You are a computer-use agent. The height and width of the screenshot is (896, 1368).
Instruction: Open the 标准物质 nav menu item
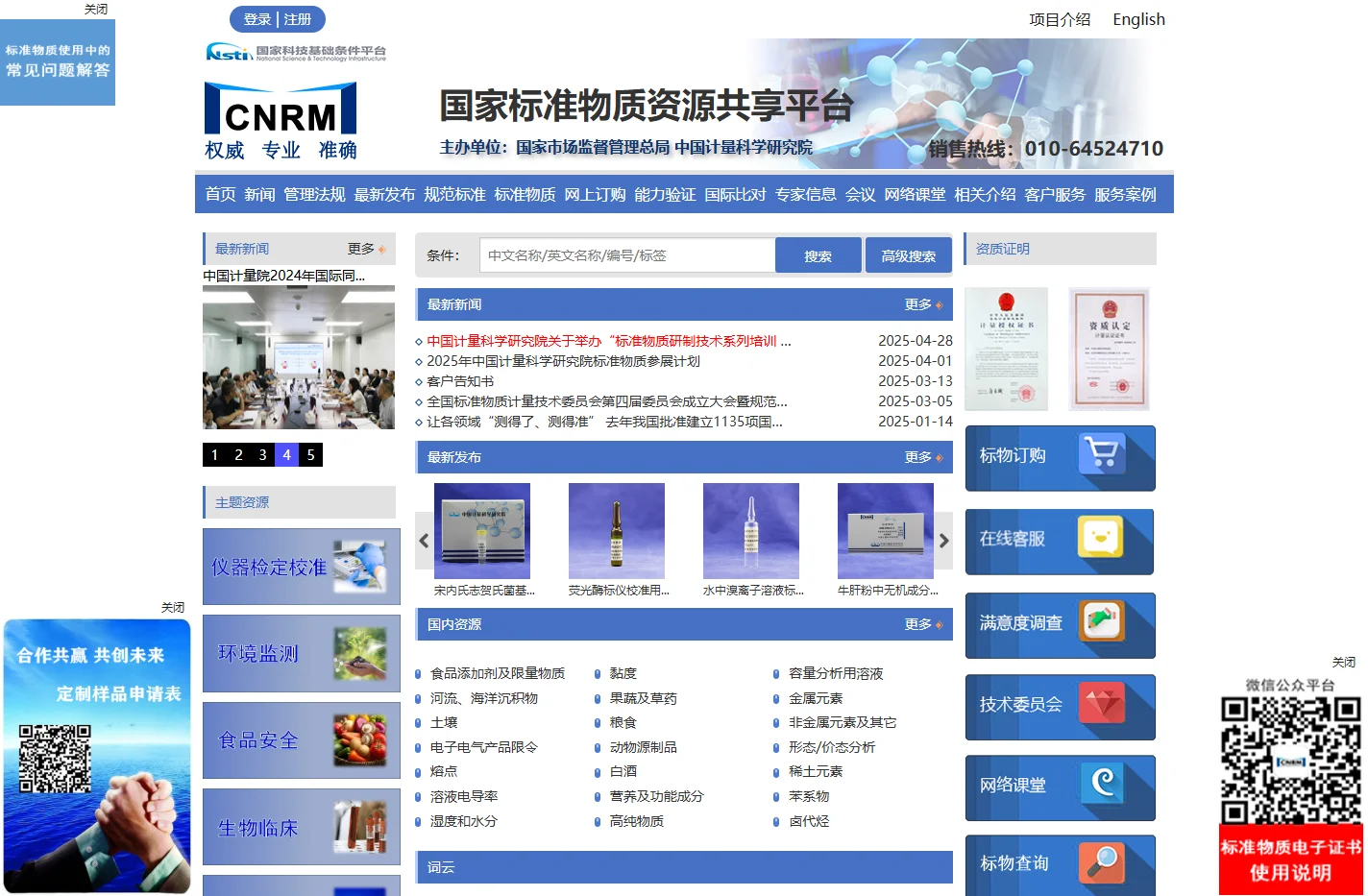525,194
